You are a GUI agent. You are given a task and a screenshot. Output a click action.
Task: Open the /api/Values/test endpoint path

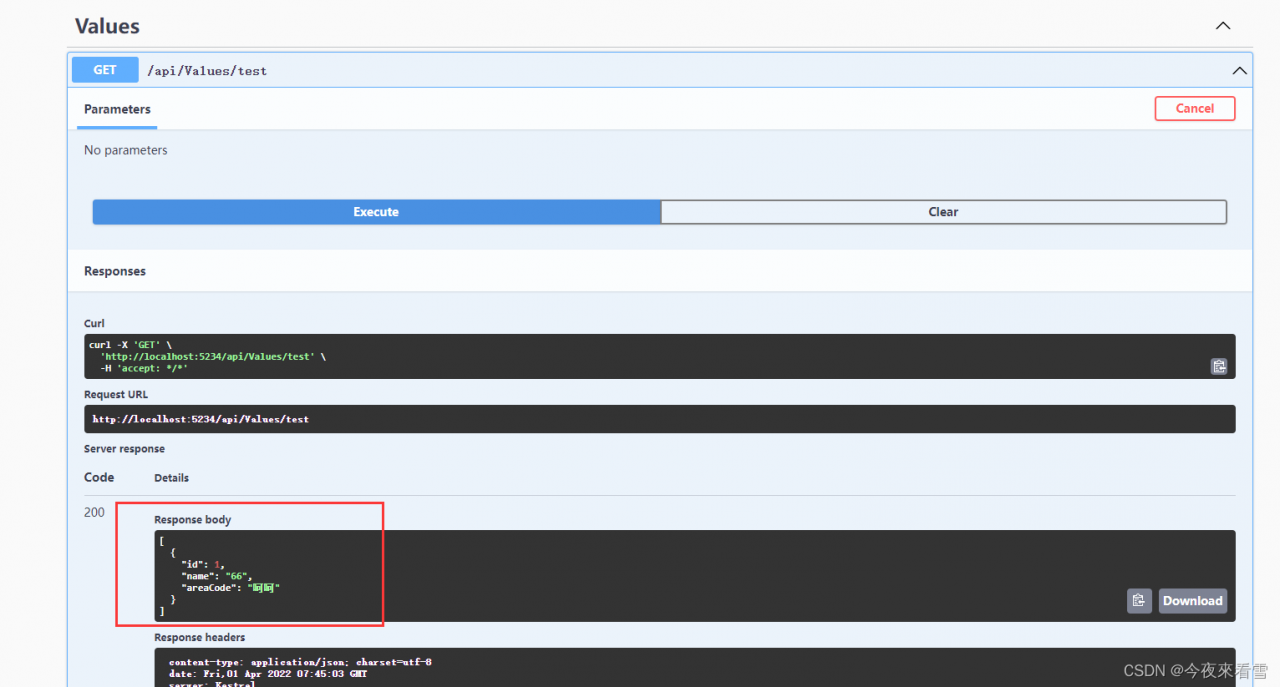[207, 71]
